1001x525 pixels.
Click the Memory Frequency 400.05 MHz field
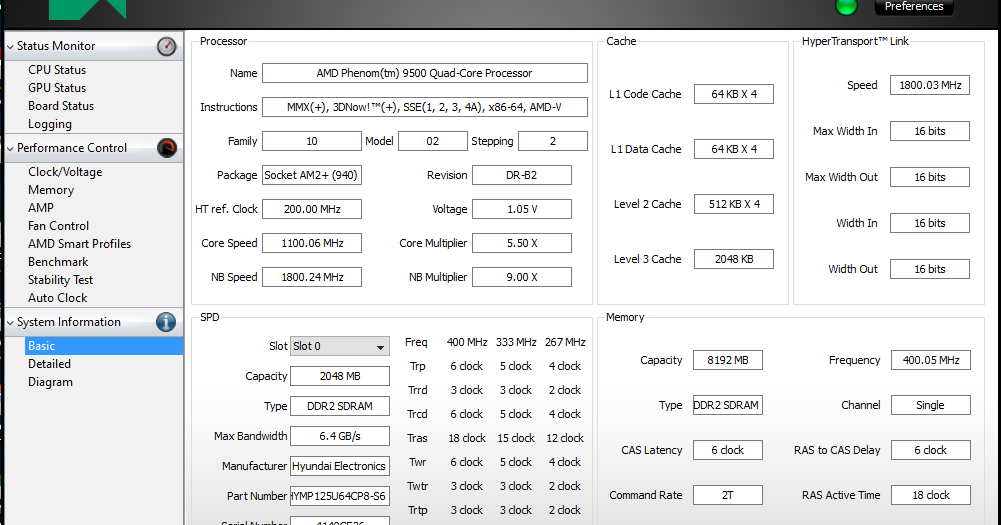[931, 360]
